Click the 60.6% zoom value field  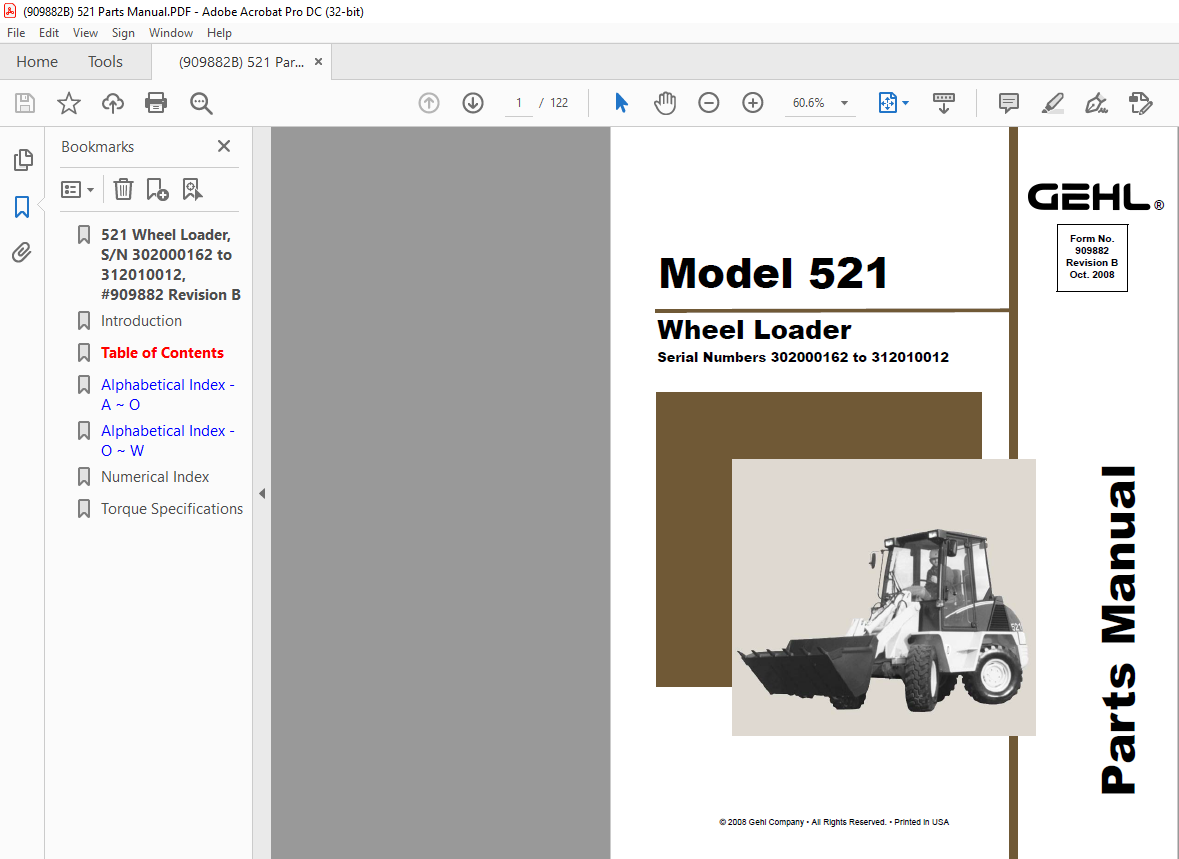coord(808,103)
